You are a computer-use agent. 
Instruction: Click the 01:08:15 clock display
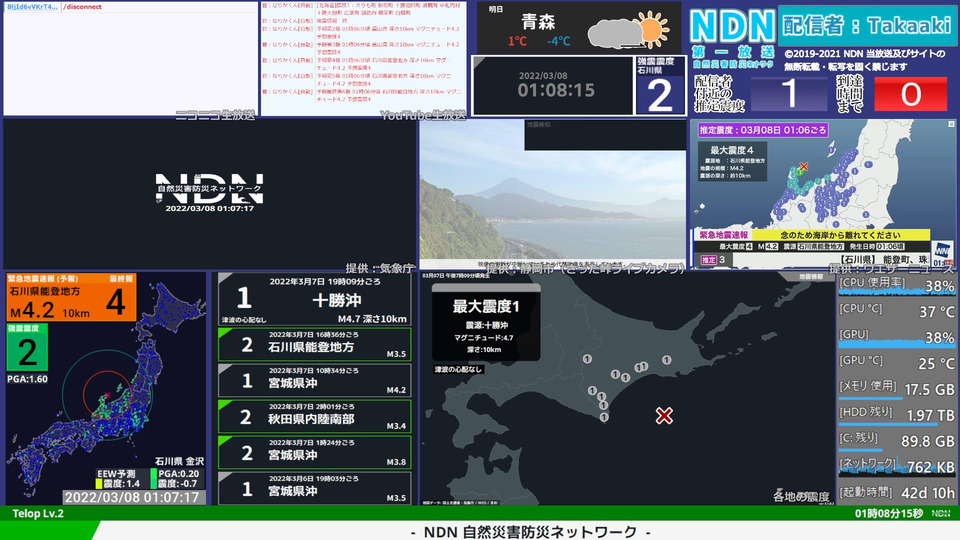[x=556, y=91]
